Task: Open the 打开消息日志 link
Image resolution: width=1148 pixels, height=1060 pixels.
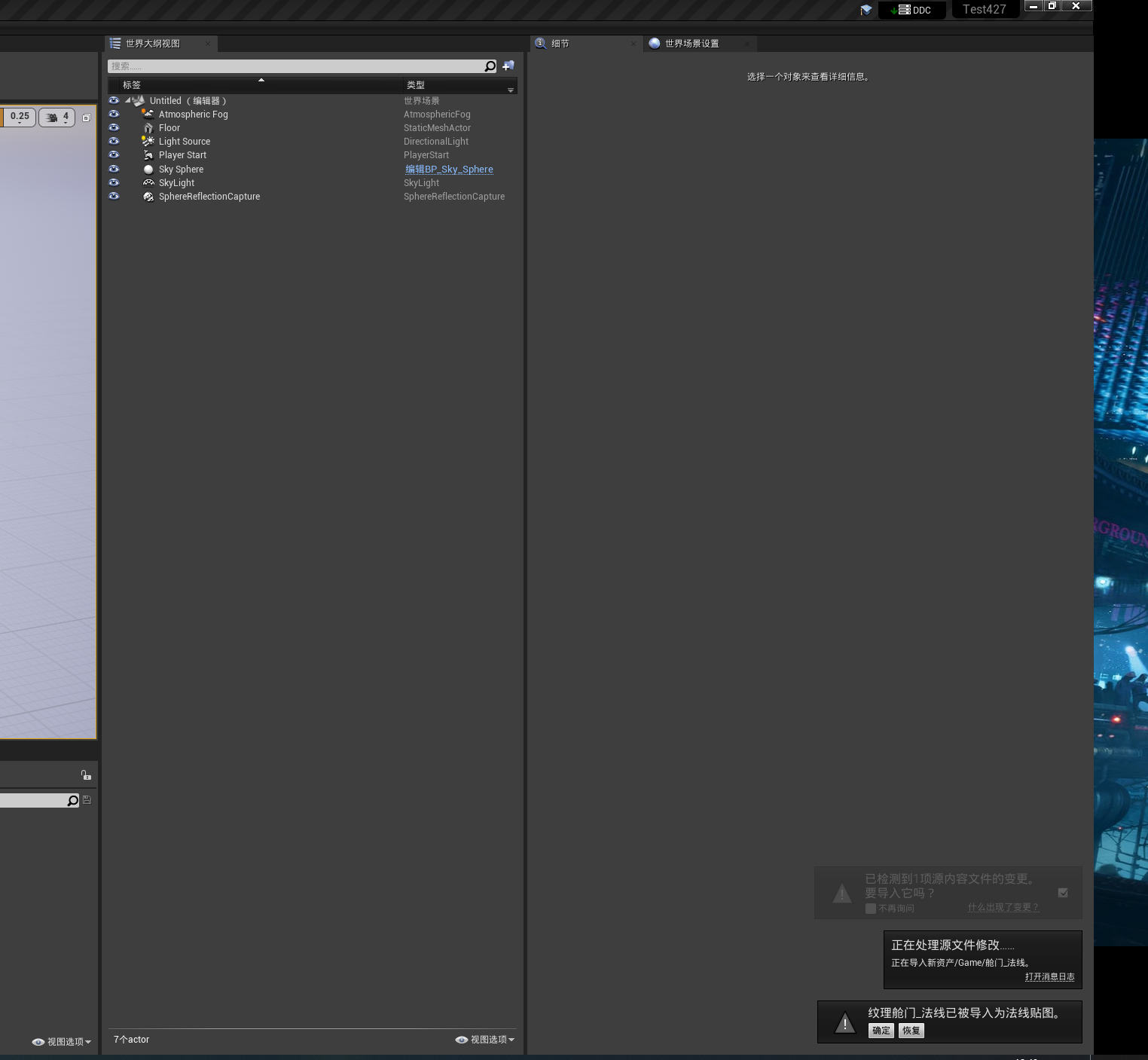Action: point(1050,976)
